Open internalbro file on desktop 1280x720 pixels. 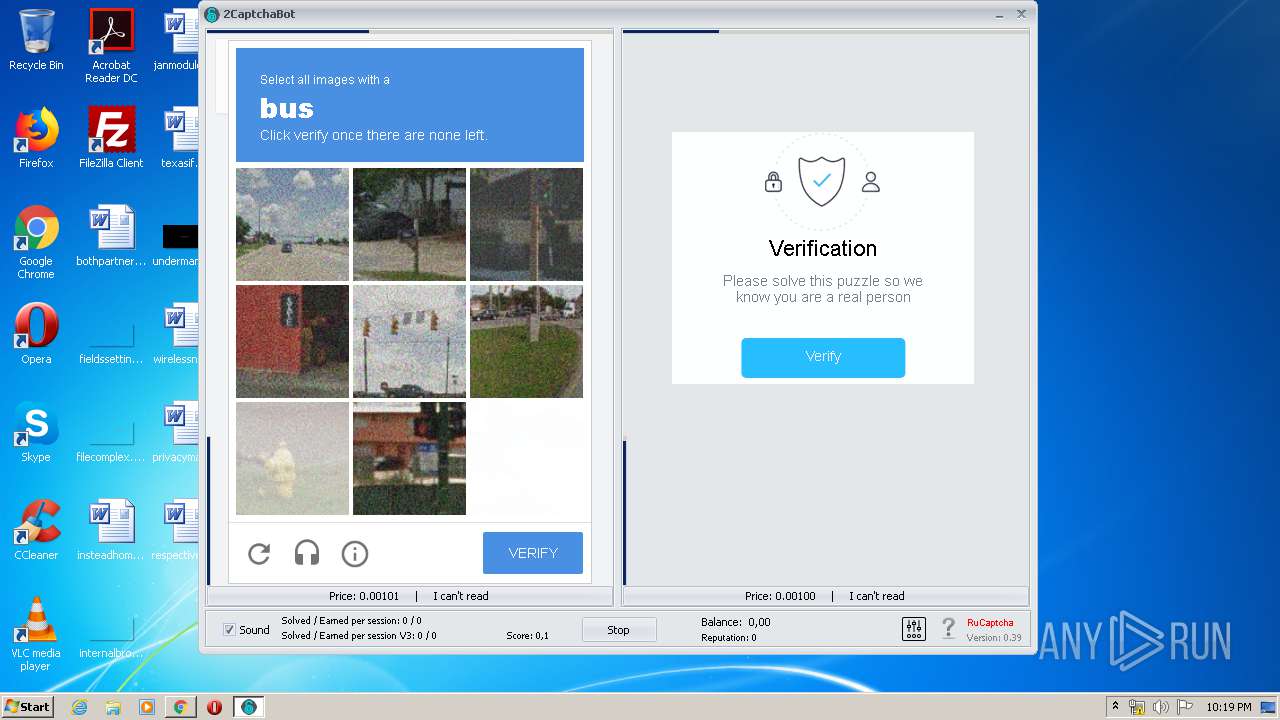click(x=111, y=634)
